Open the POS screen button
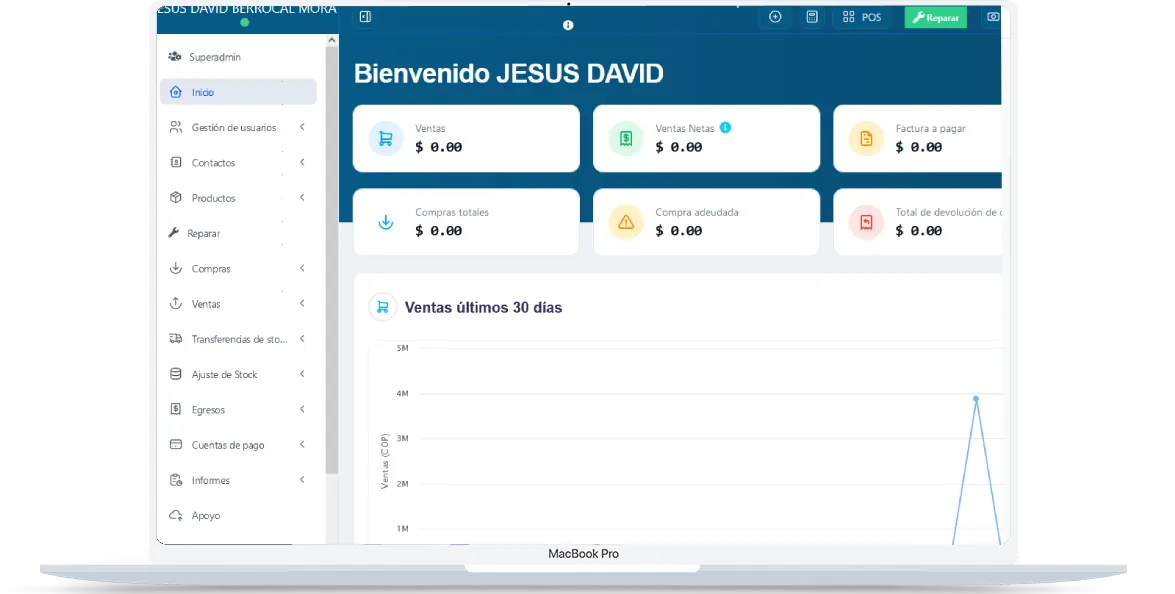 (x=862, y=17)
